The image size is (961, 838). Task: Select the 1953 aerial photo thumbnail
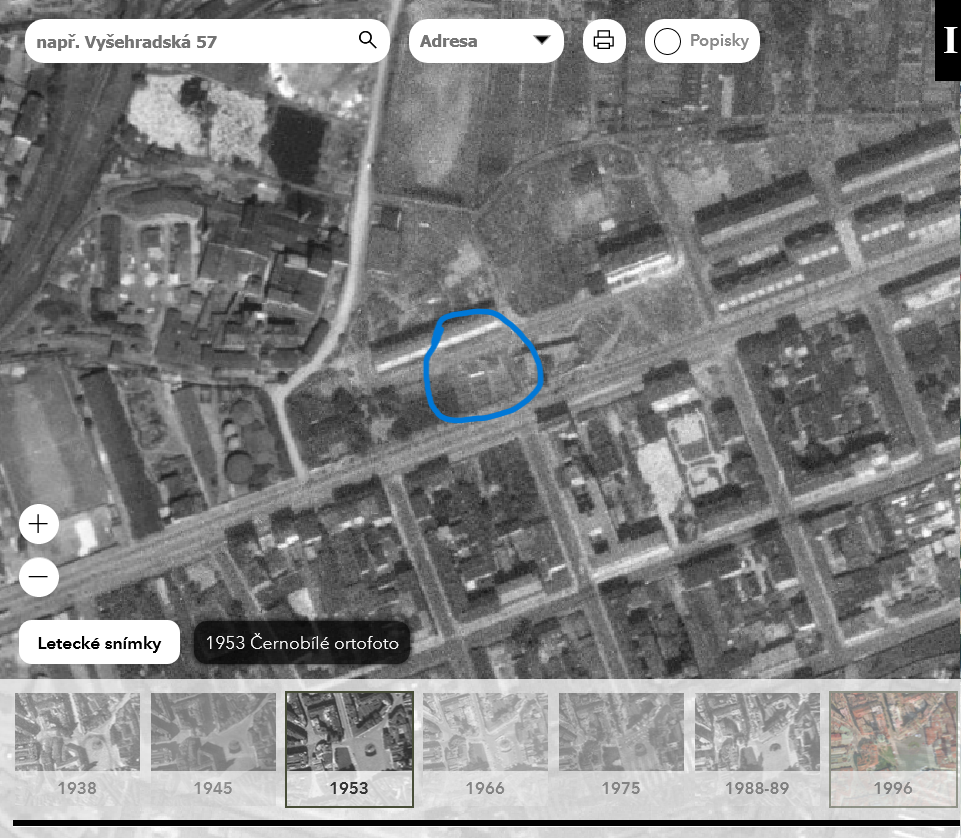click(349, 748)
